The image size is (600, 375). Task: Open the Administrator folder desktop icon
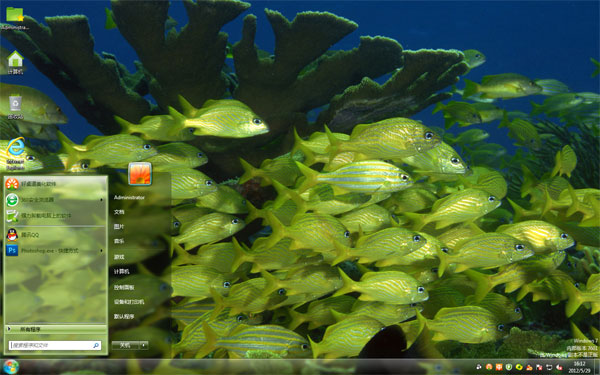(15, 17)
